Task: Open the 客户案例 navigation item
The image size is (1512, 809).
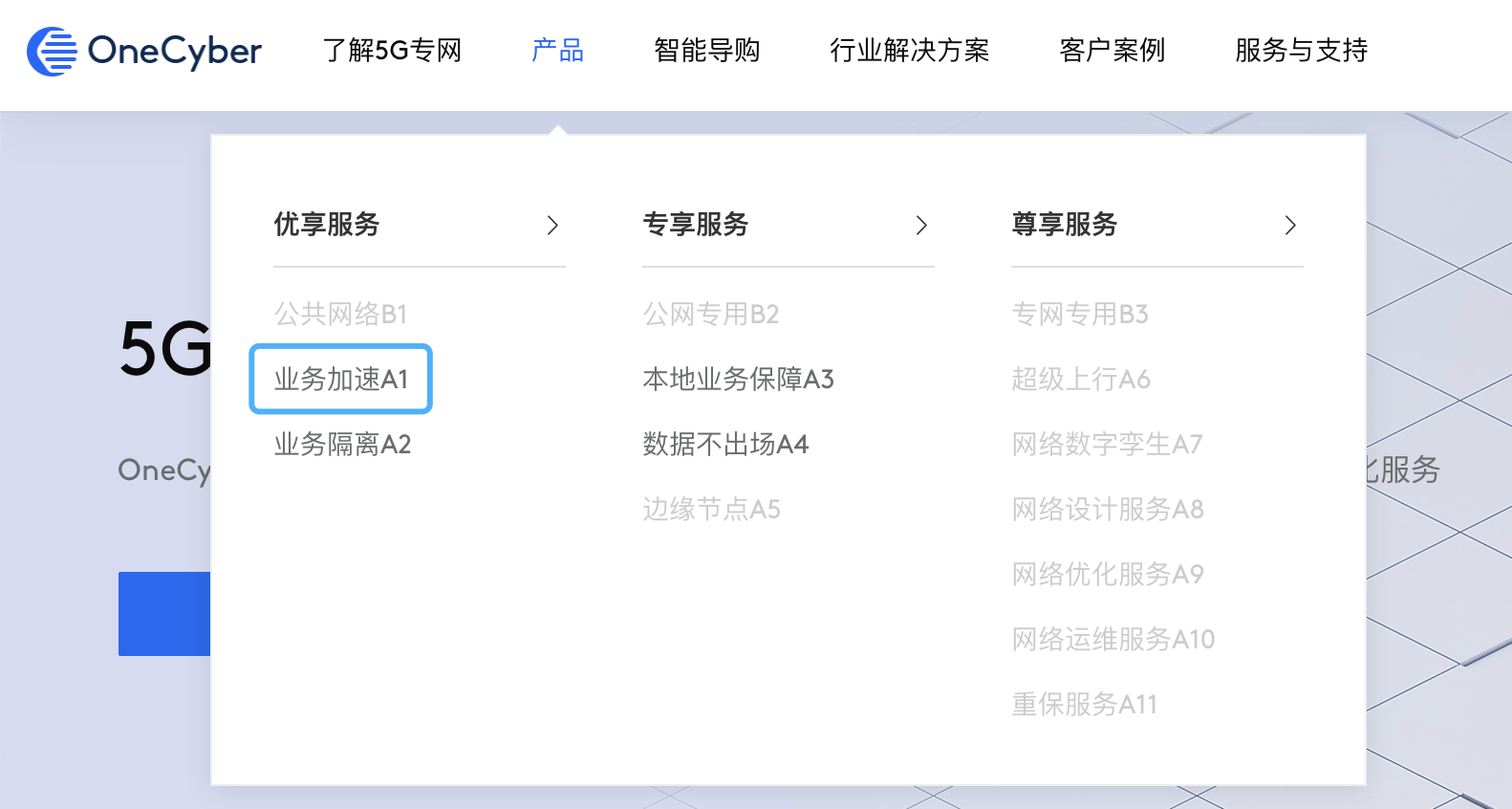Action: [1112, 51]
